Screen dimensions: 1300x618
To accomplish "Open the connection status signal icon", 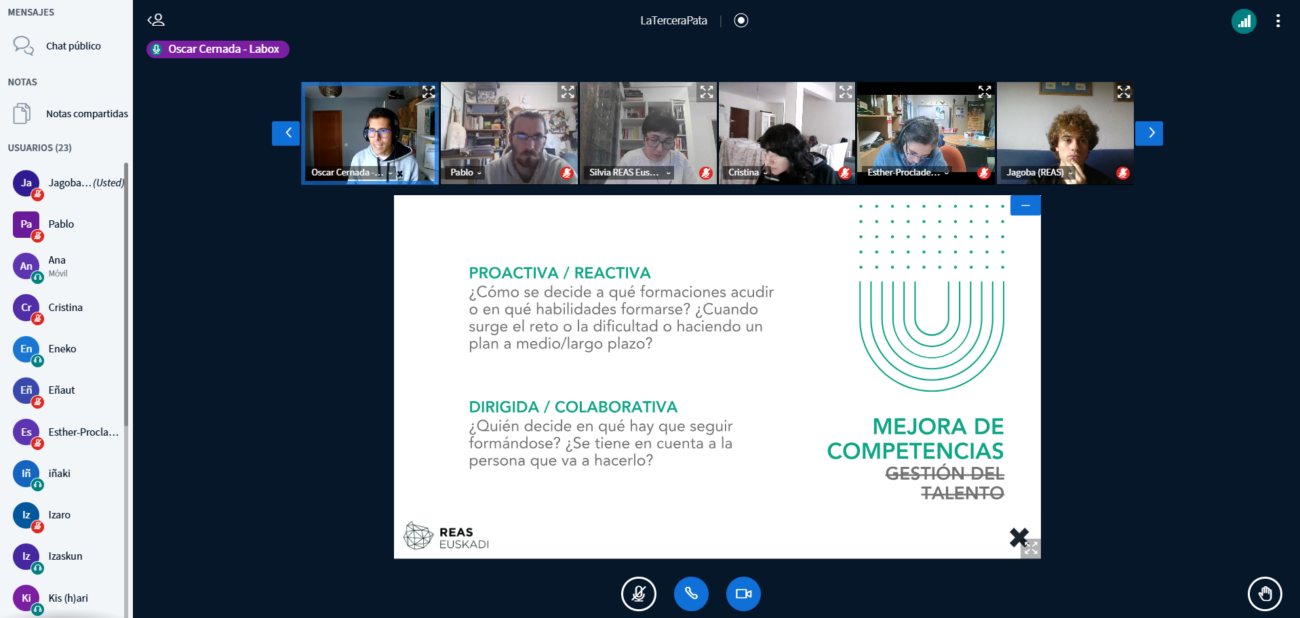I will point(1243,21).
